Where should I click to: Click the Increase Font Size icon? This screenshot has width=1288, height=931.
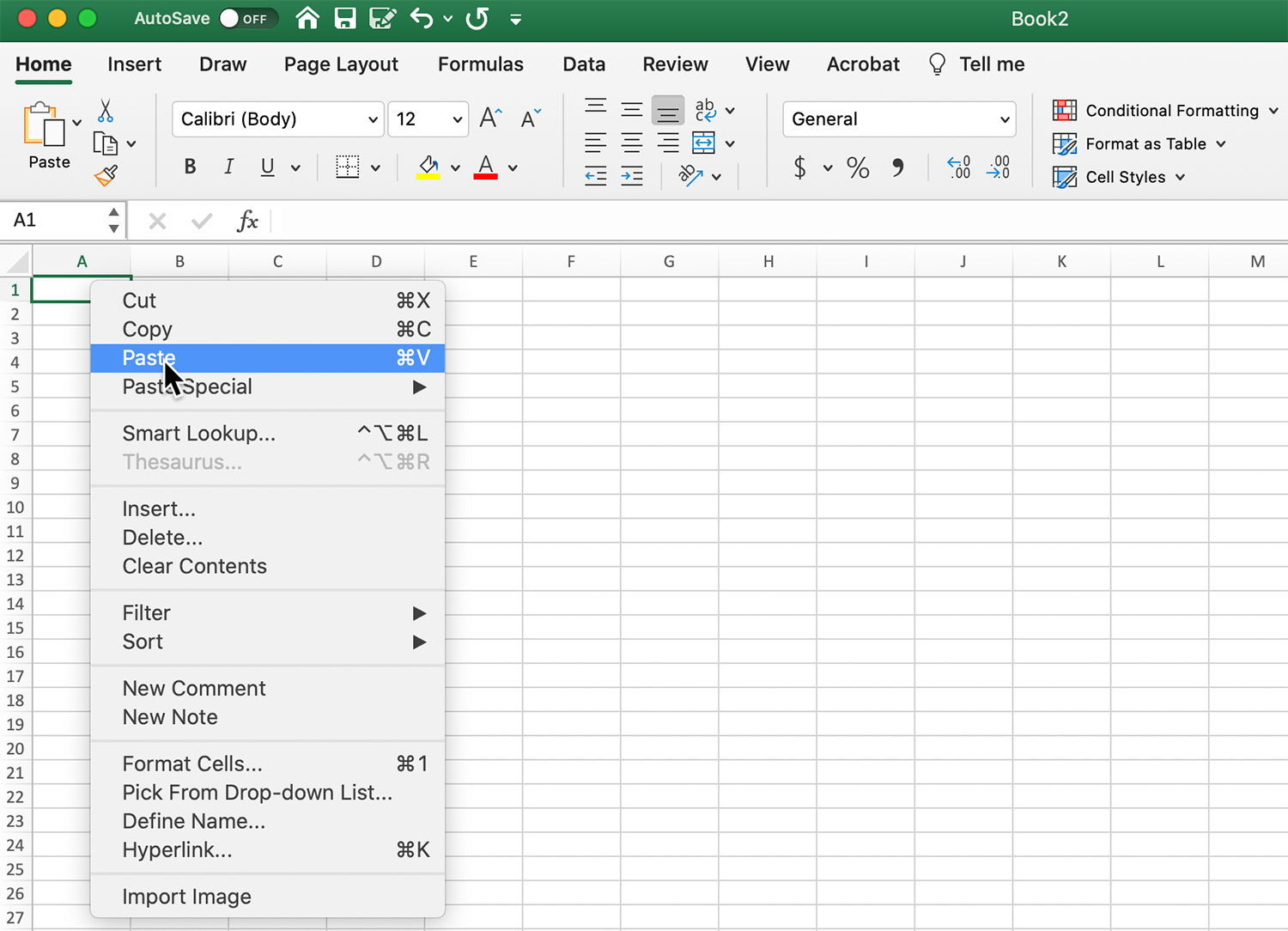tap(490, 119)
